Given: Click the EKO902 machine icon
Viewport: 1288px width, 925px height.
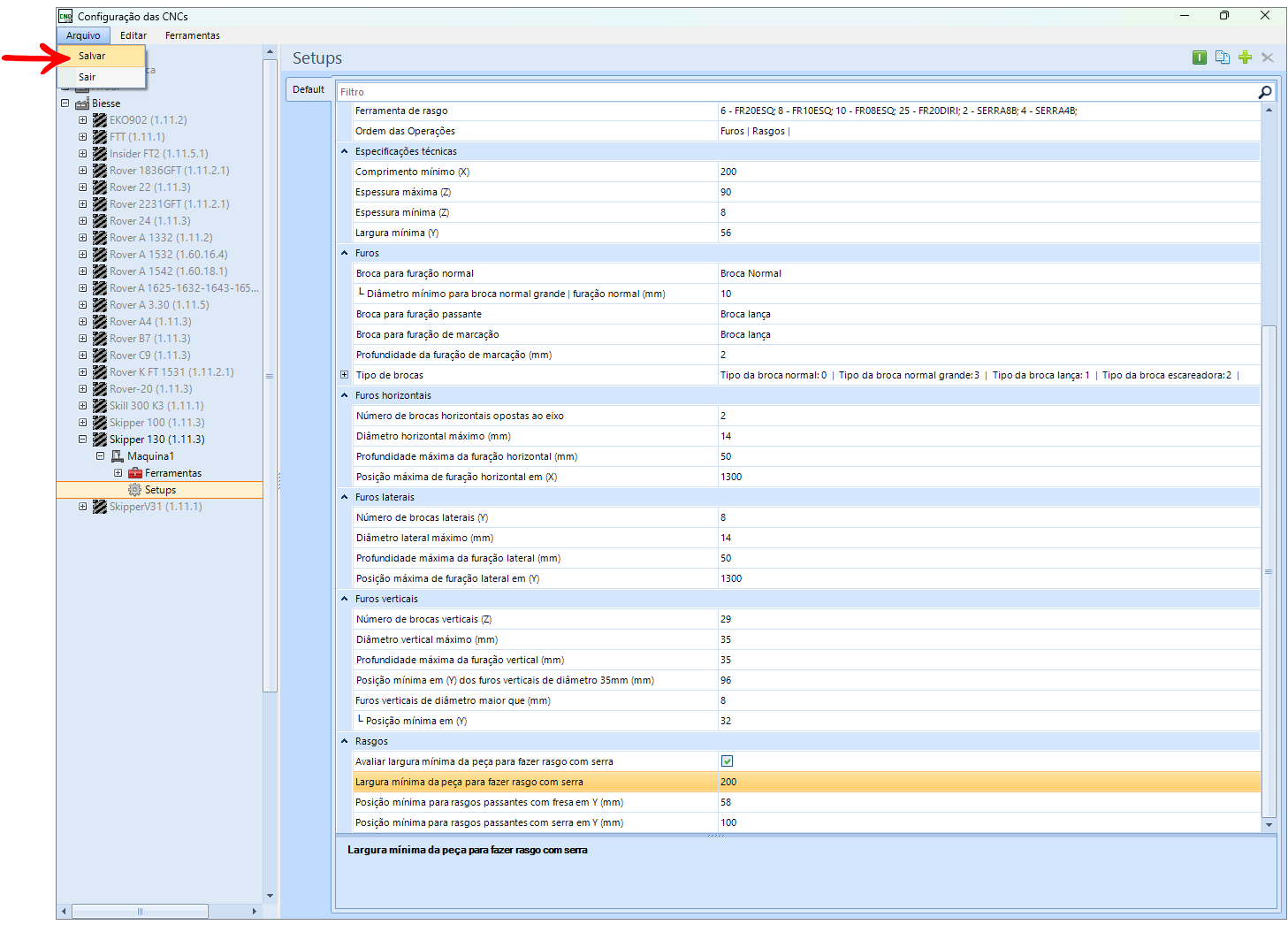Looking at the screenshot, I should pos(100,120).
